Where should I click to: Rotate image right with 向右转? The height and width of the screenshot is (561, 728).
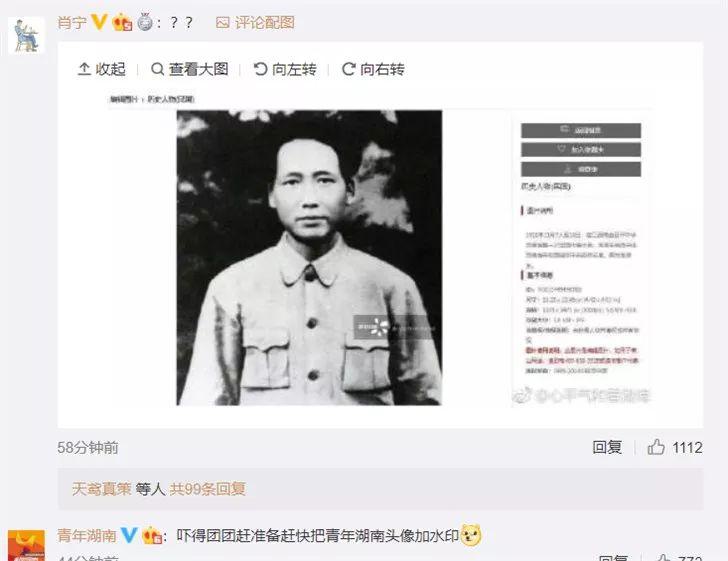click(373, 69)
